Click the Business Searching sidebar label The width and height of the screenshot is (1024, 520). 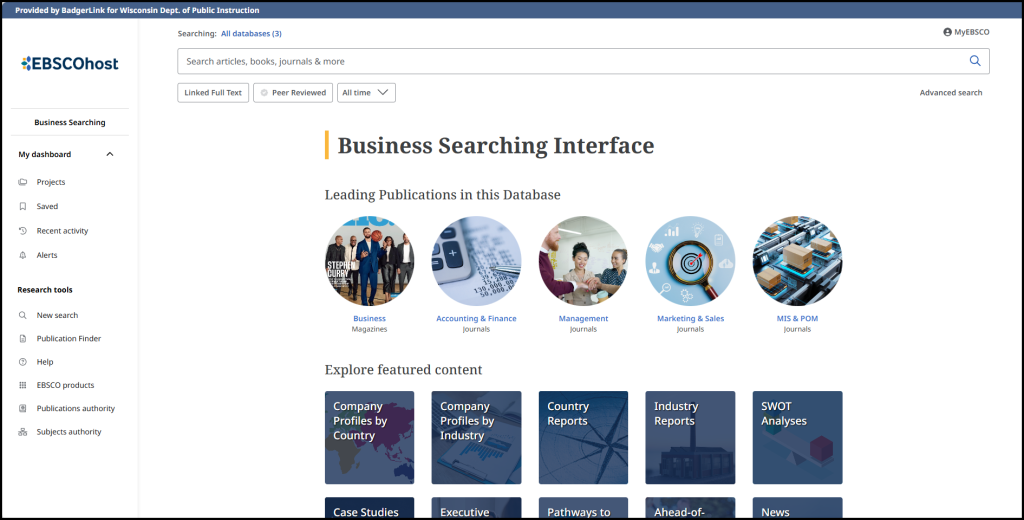pyautogui.click(x=70, y=122)
